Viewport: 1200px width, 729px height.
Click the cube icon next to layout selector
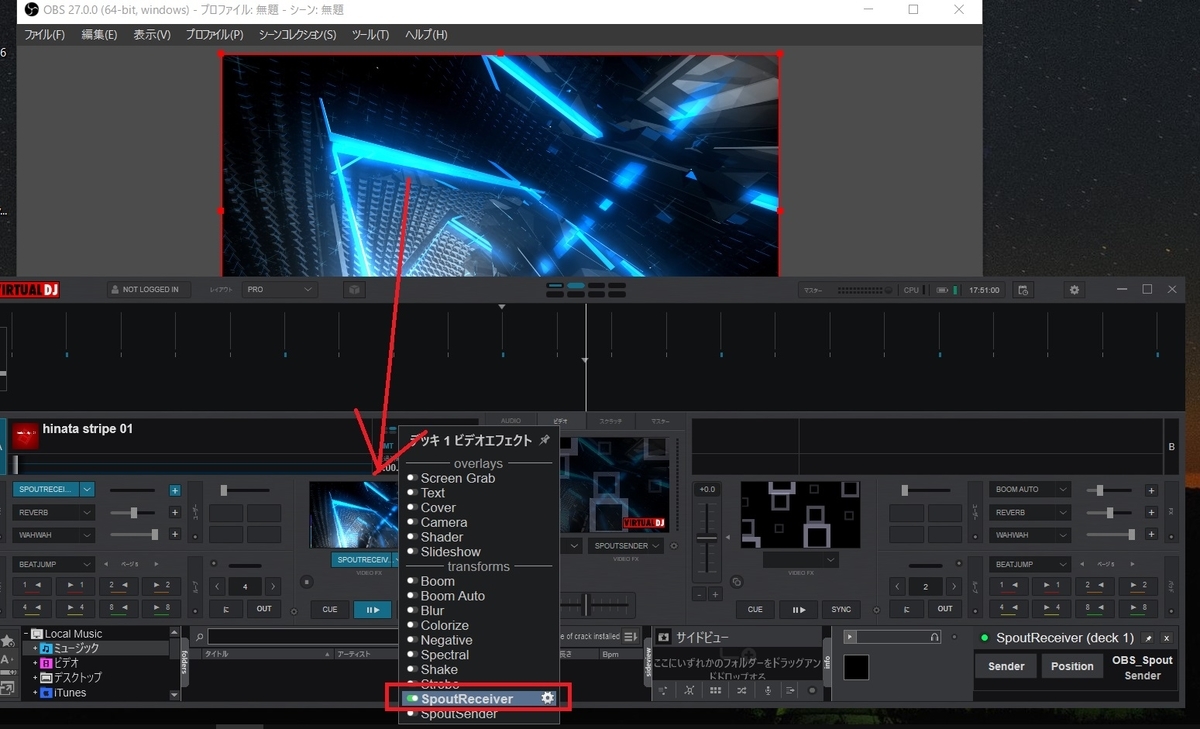point(354,290)
